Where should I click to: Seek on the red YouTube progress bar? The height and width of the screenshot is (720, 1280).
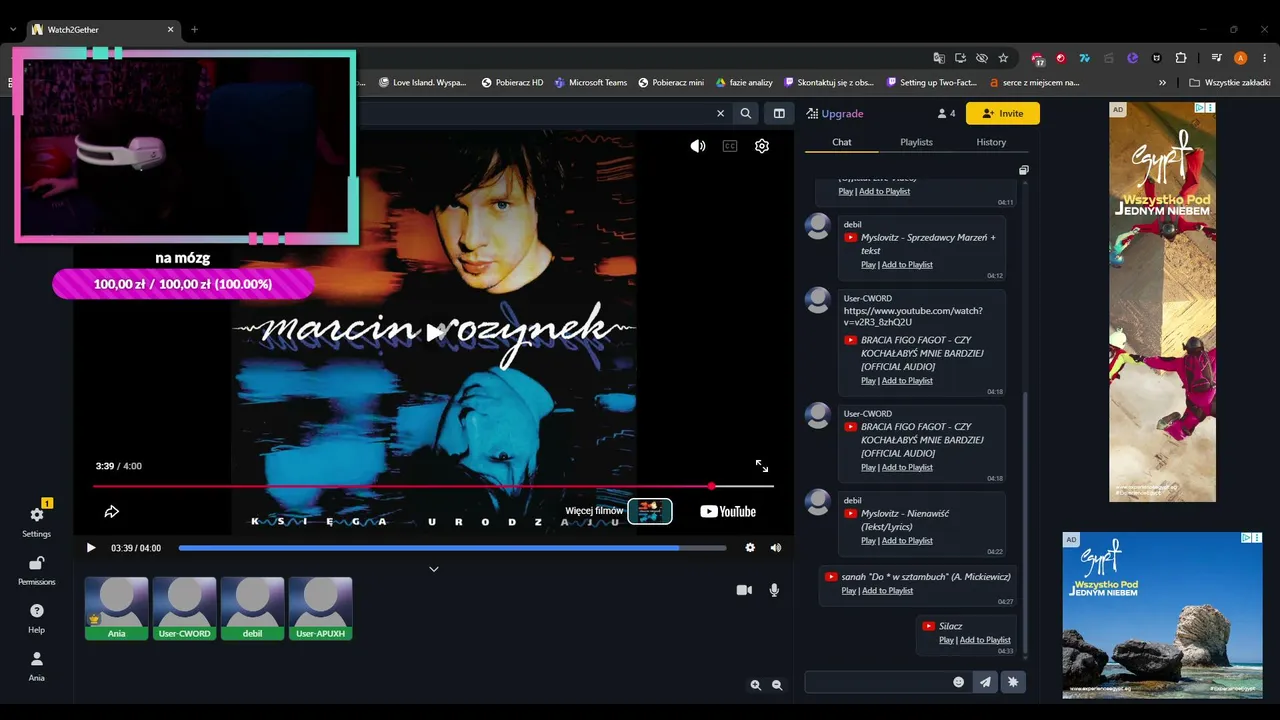(433, 486)
